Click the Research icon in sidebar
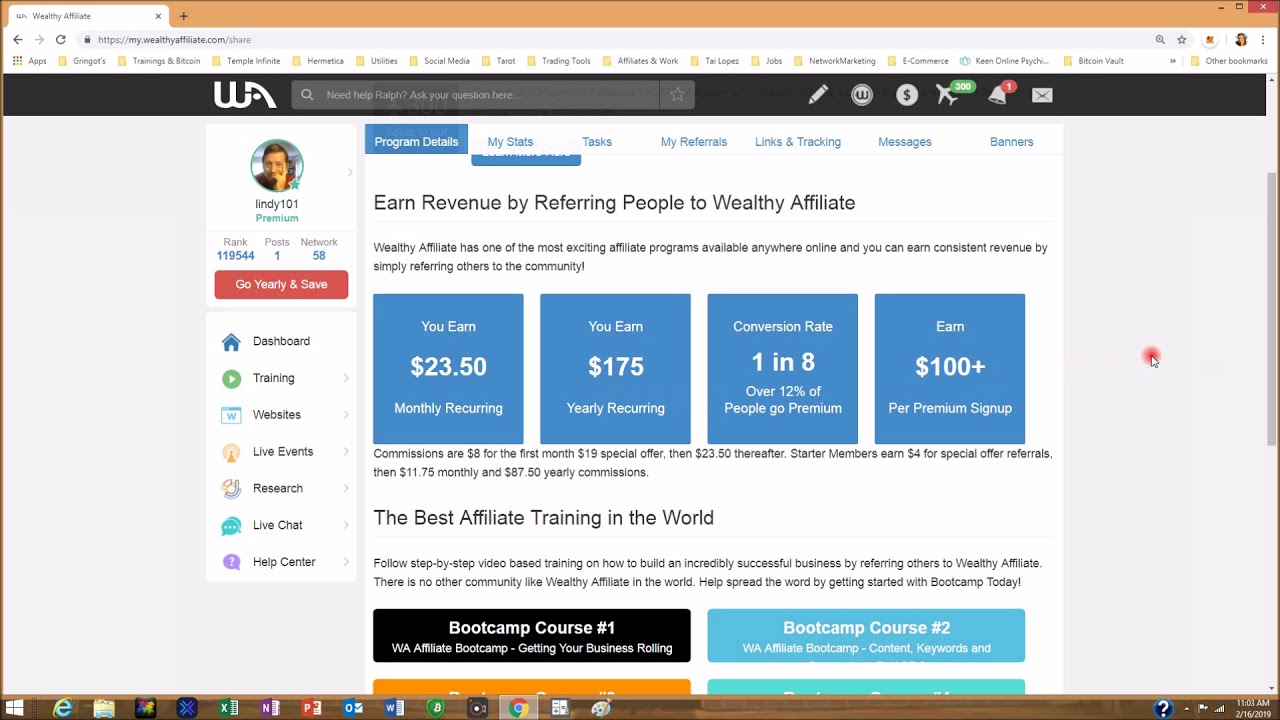The image size is (1280, 720). pyautogui.click(x=231, y=489)
